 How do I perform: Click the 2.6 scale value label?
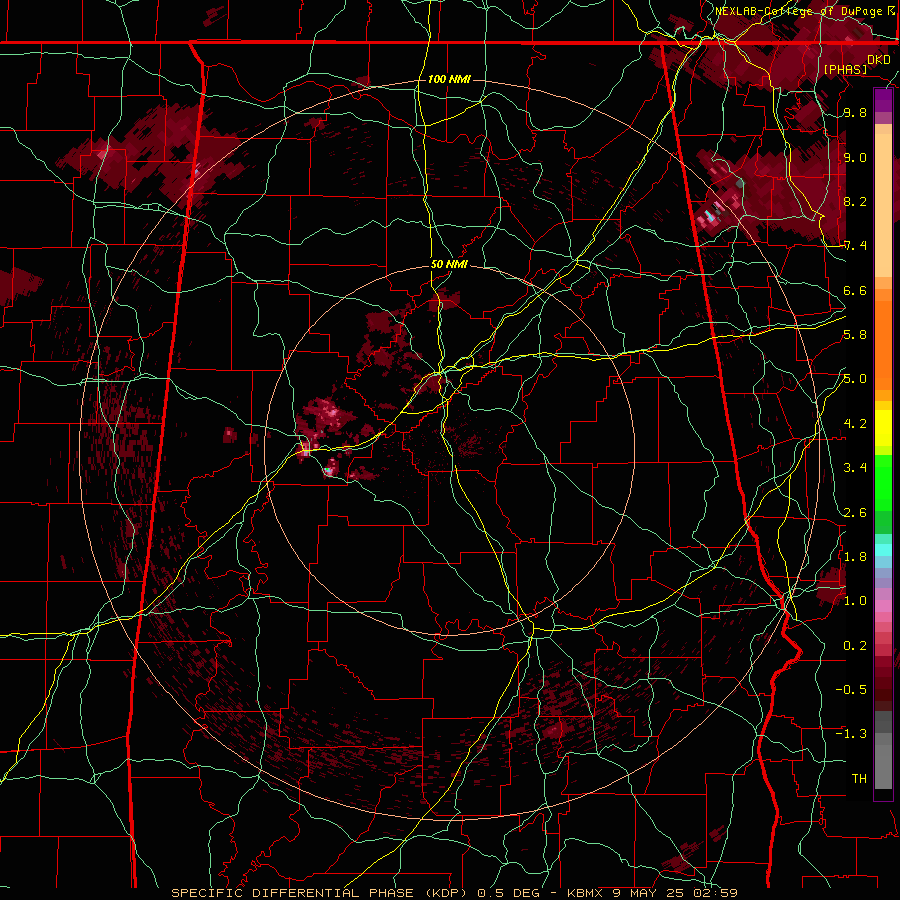tap(855, 513)
